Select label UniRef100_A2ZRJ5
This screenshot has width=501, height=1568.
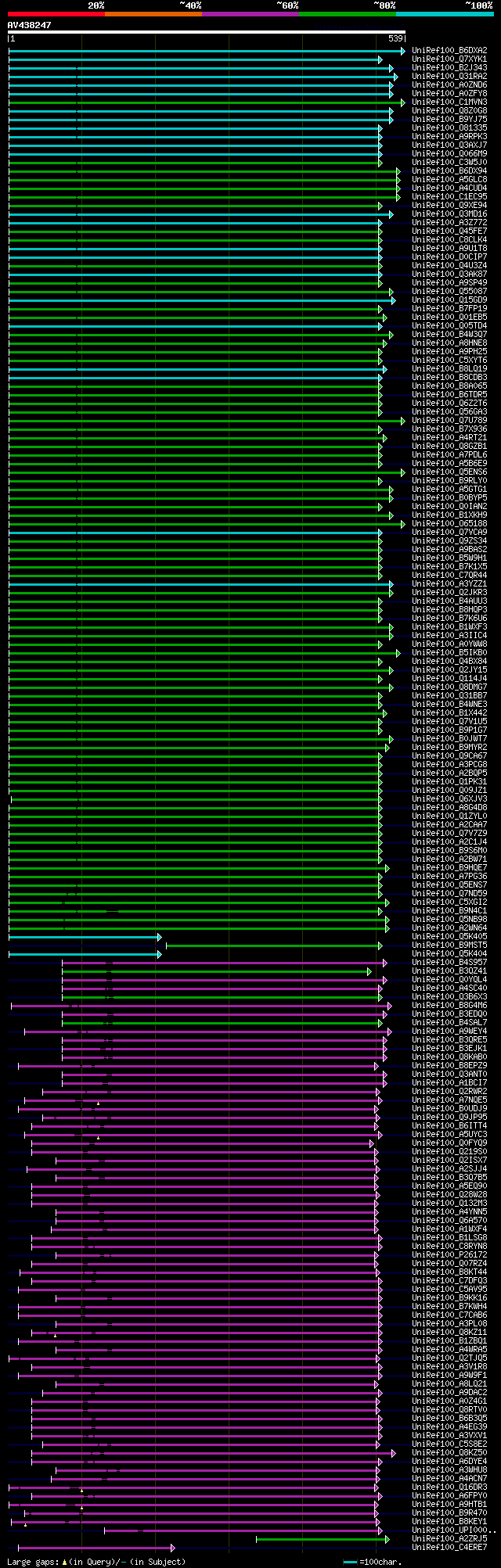(449, 1539)
